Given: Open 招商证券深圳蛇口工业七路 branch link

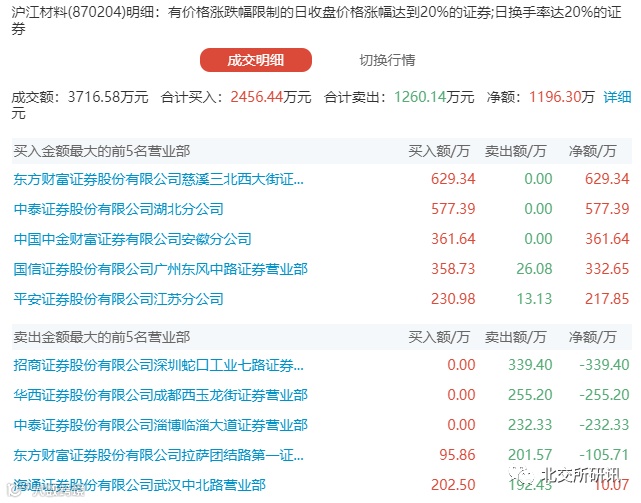Looking at the screenshot, I should pos(159,365).
